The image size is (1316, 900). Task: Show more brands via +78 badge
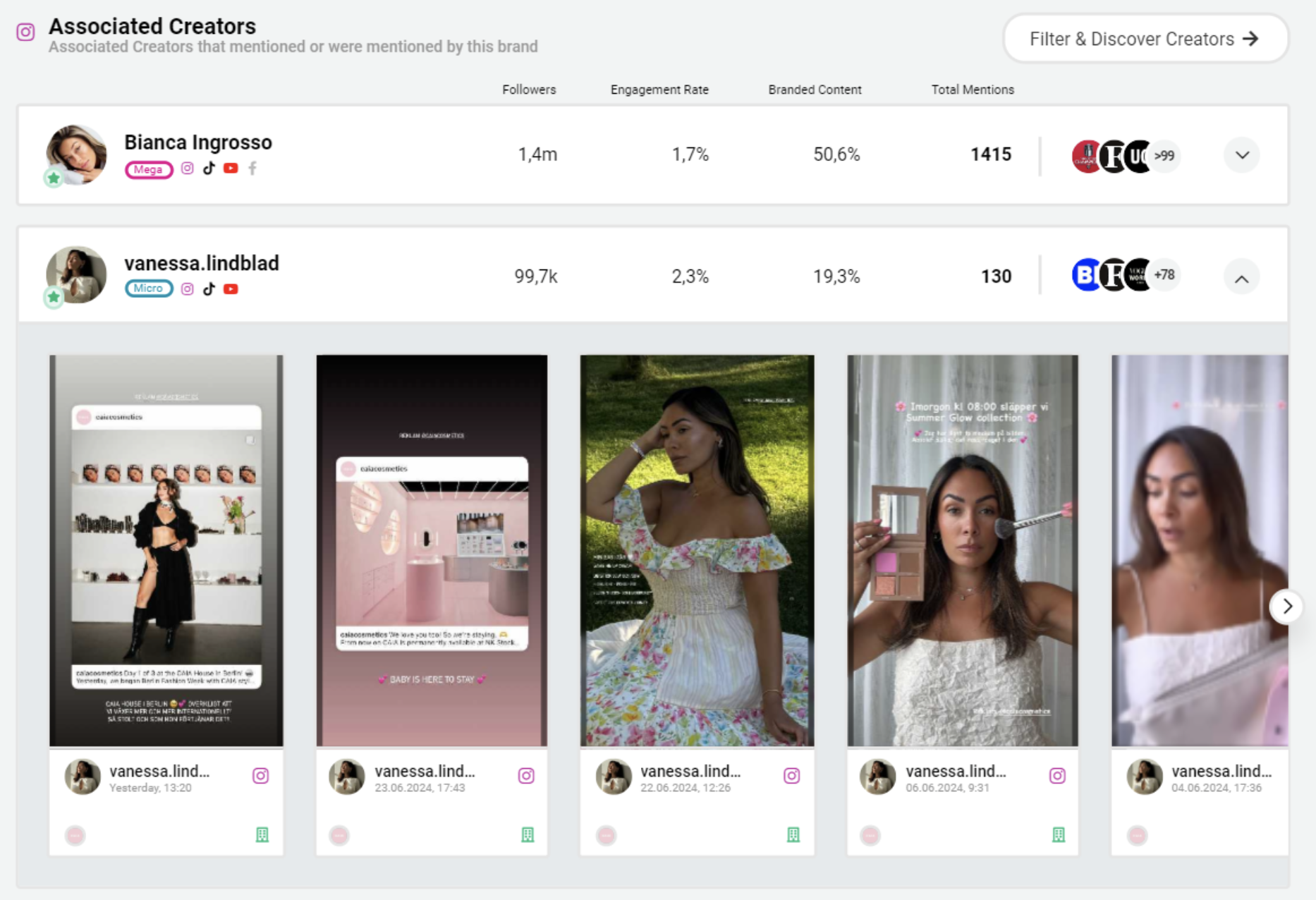[x=1164, y=275]
